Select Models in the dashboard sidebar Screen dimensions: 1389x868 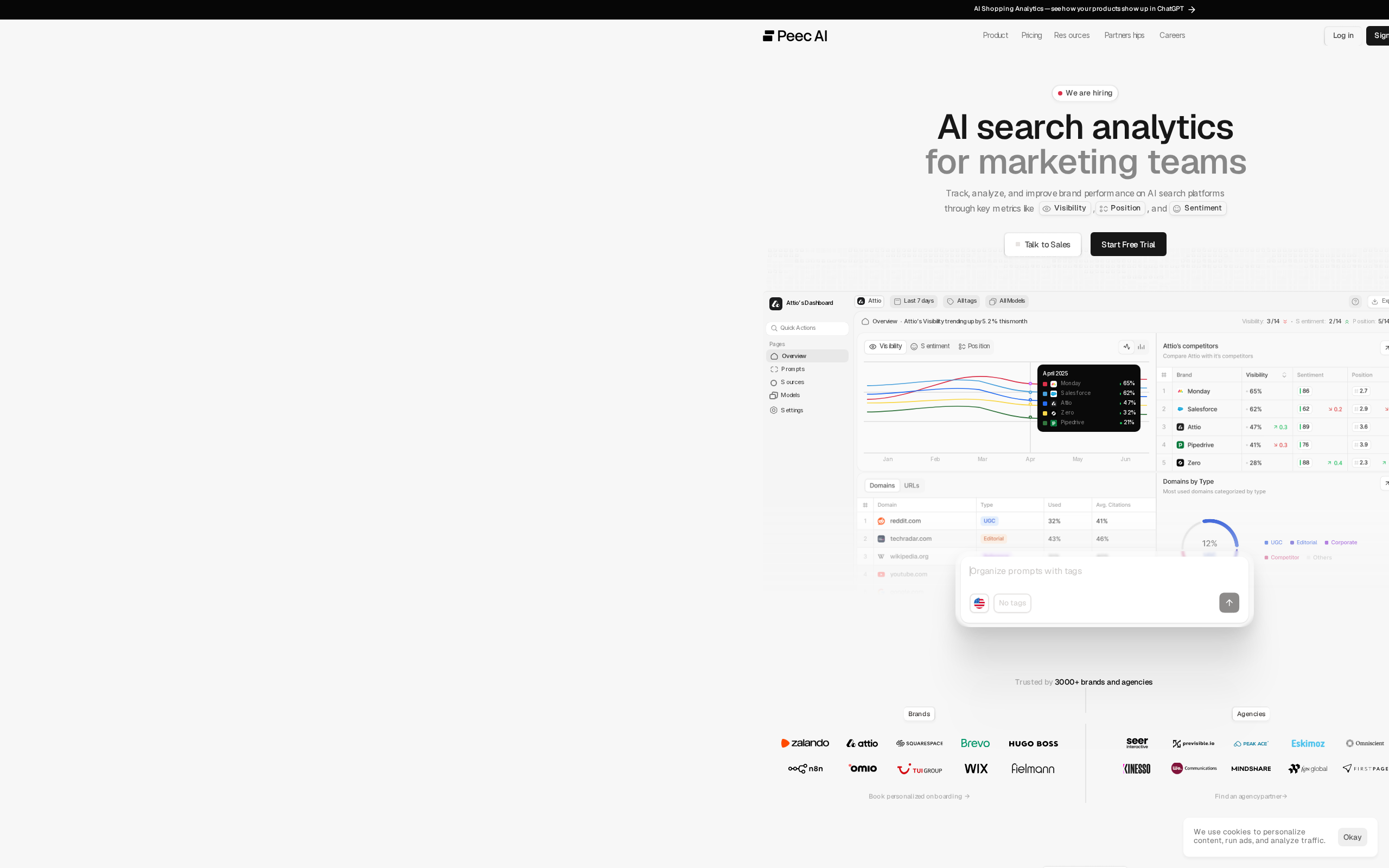click(807, 395)
